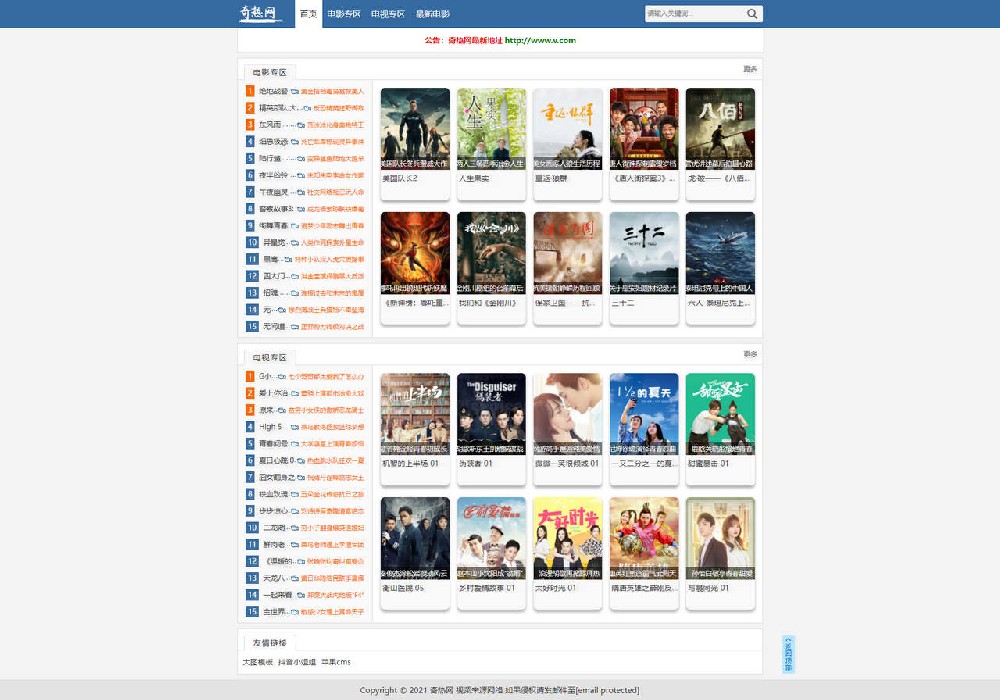This screenshot has width=1000, height=700.
Task: Click the 苹果cms friend link
Action: tap(336, 662)
